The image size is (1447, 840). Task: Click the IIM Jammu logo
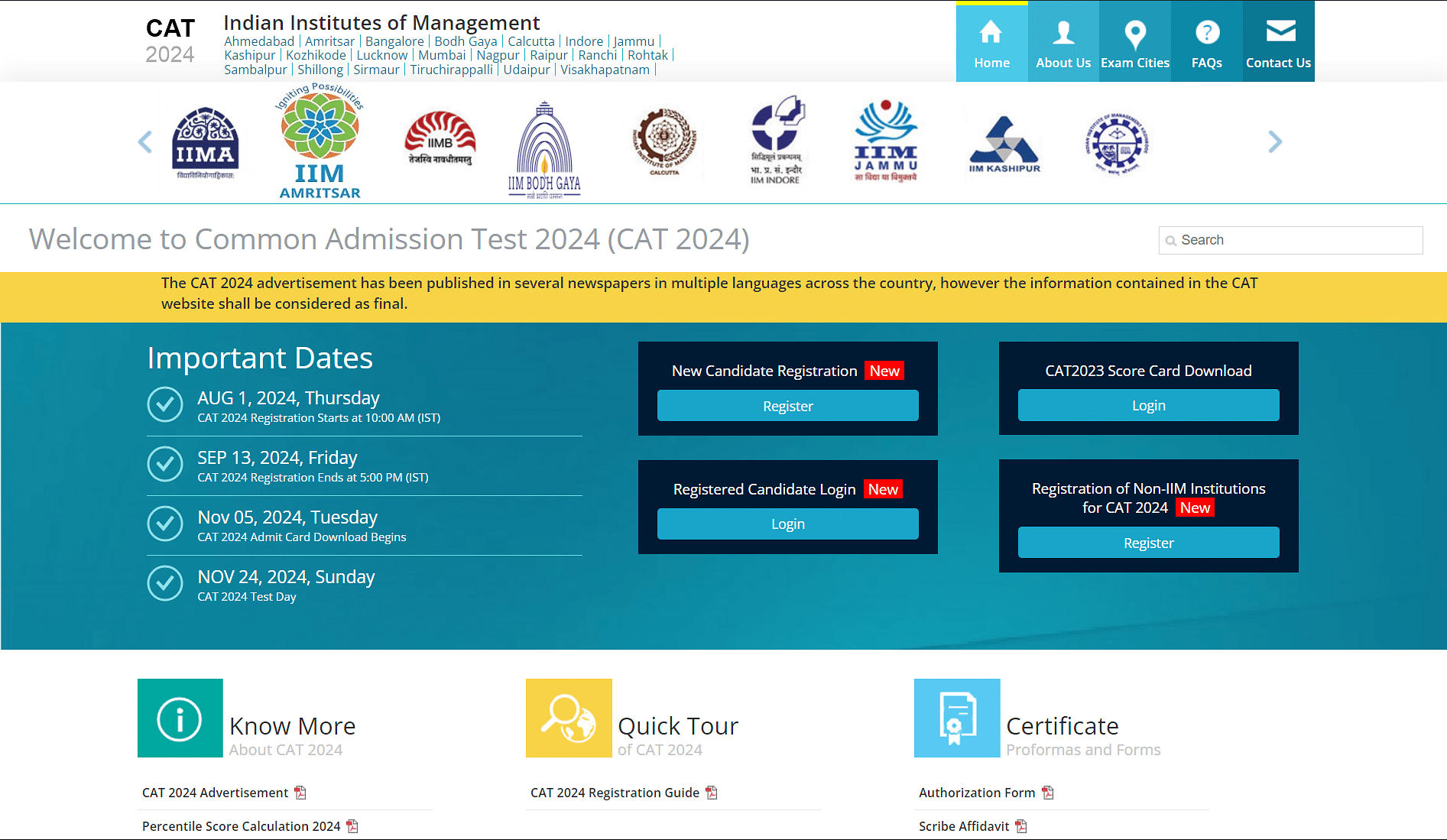[885, 141]
